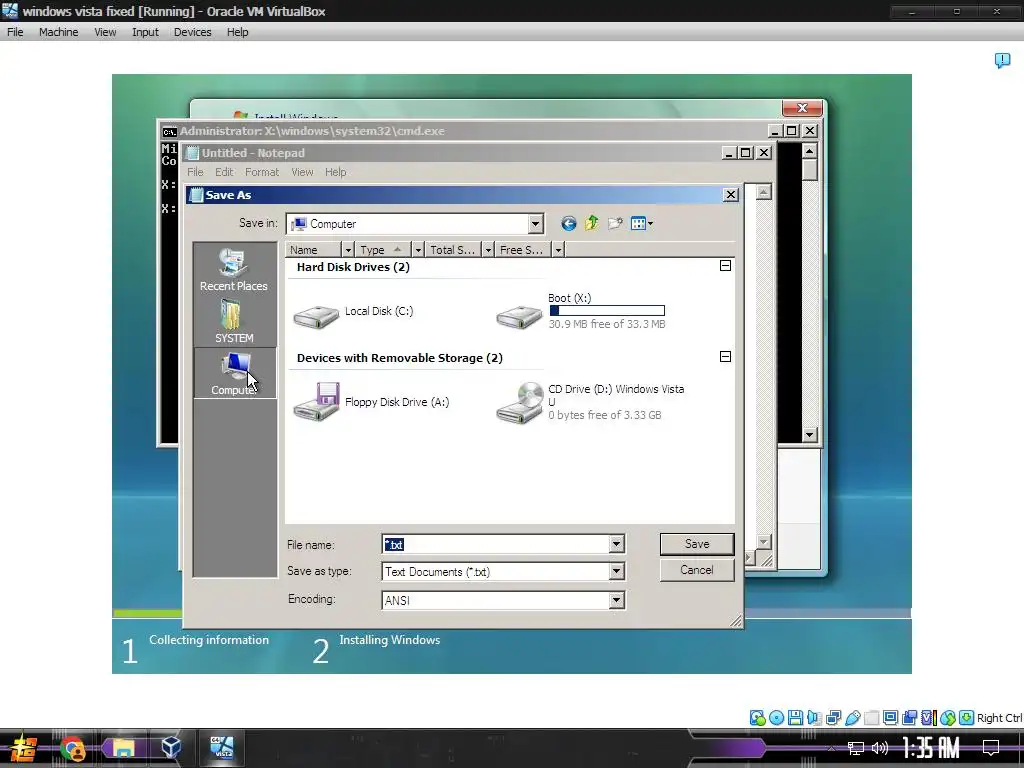Click the Windows Start button on the taskbar

23,748
